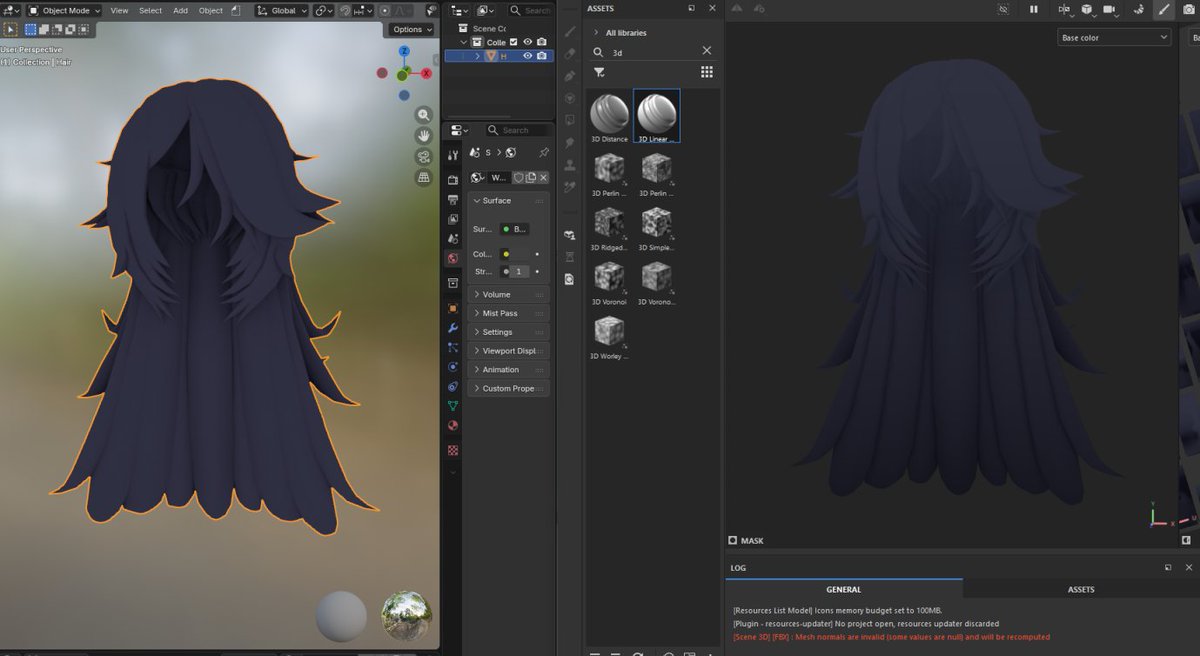Open the Object menu in Blender header

coord(211,10)
